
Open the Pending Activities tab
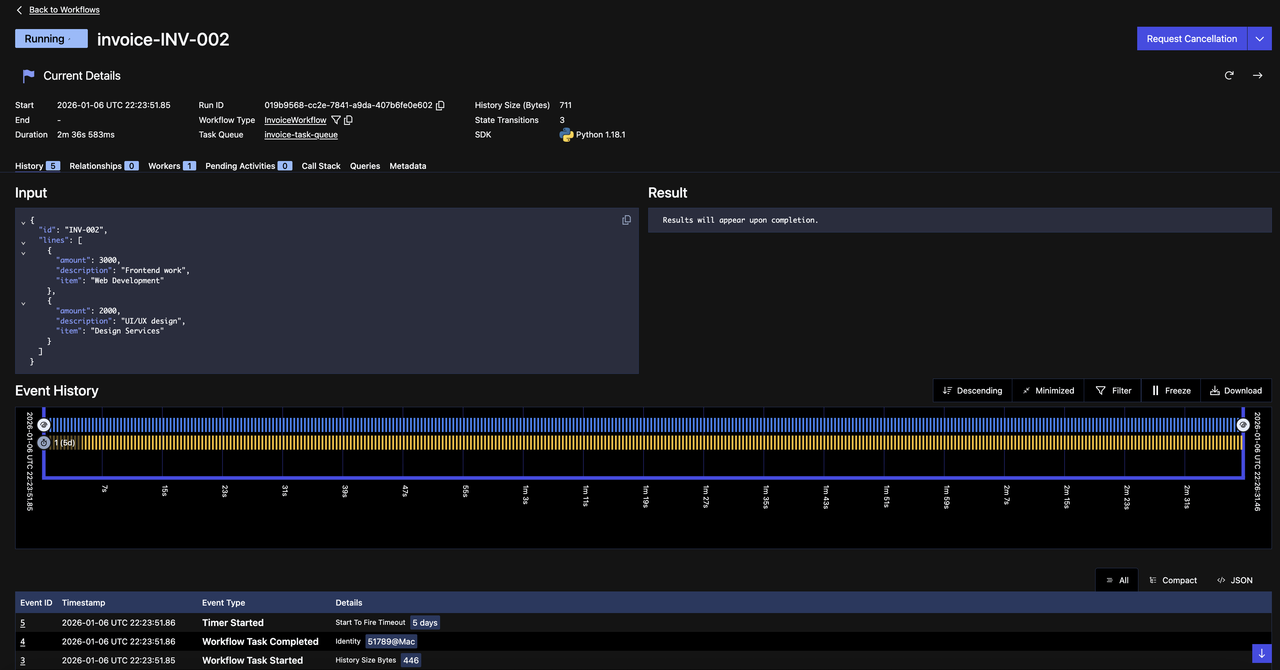coord(249,166)
